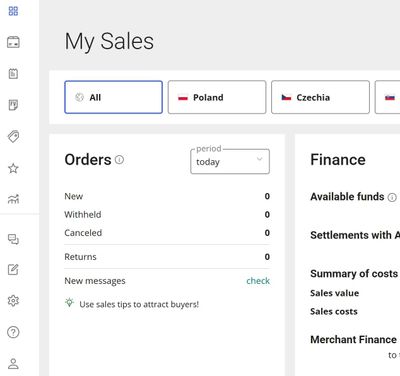Screen dimensions: 400x376
Task: Open the dashboard grid icon in sidebar
Action: (13, 11)
